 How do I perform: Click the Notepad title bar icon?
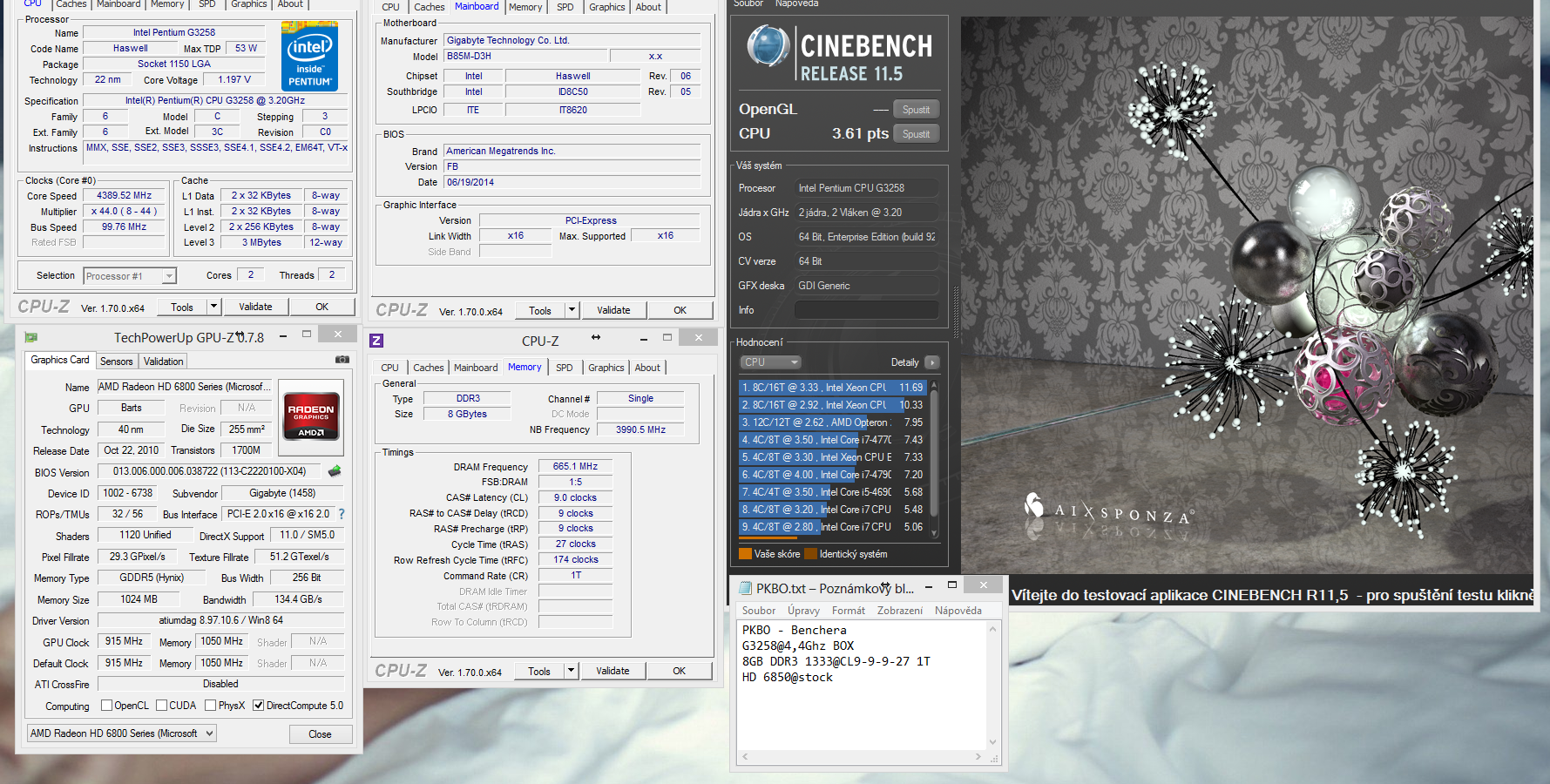(x=745, y=589)
